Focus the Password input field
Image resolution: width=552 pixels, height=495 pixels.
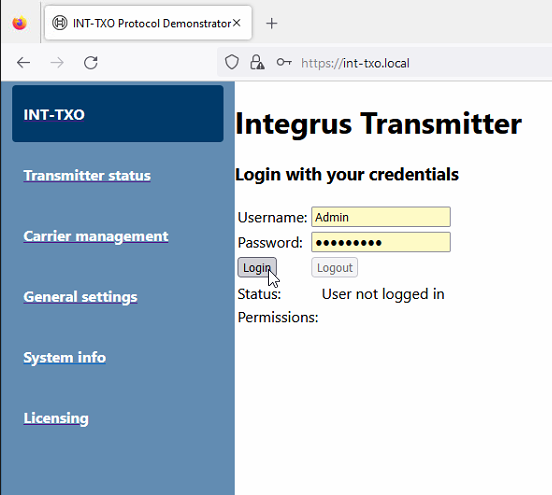tap(381, 242)
